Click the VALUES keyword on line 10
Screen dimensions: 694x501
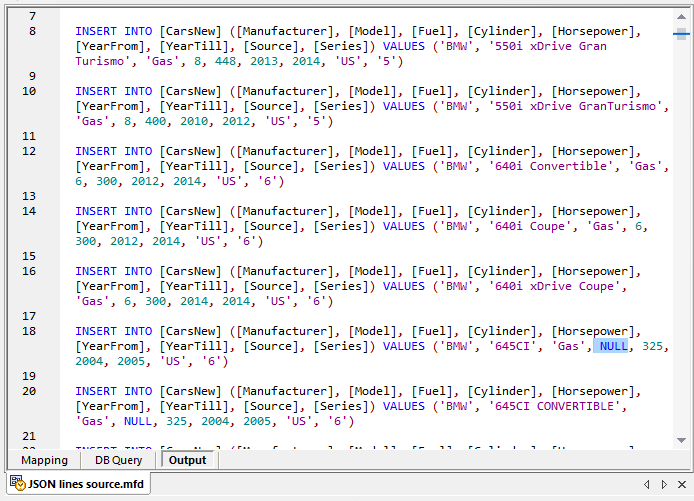(403, 106)
